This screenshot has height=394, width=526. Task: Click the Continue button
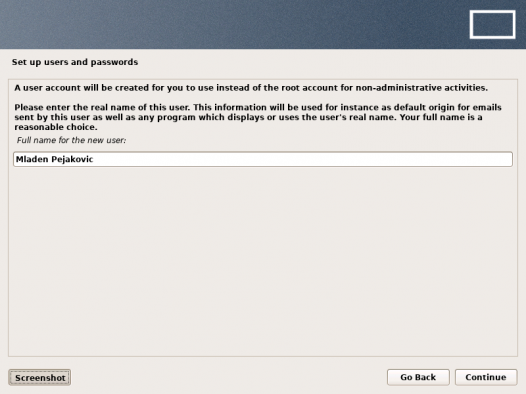(486, 377)
